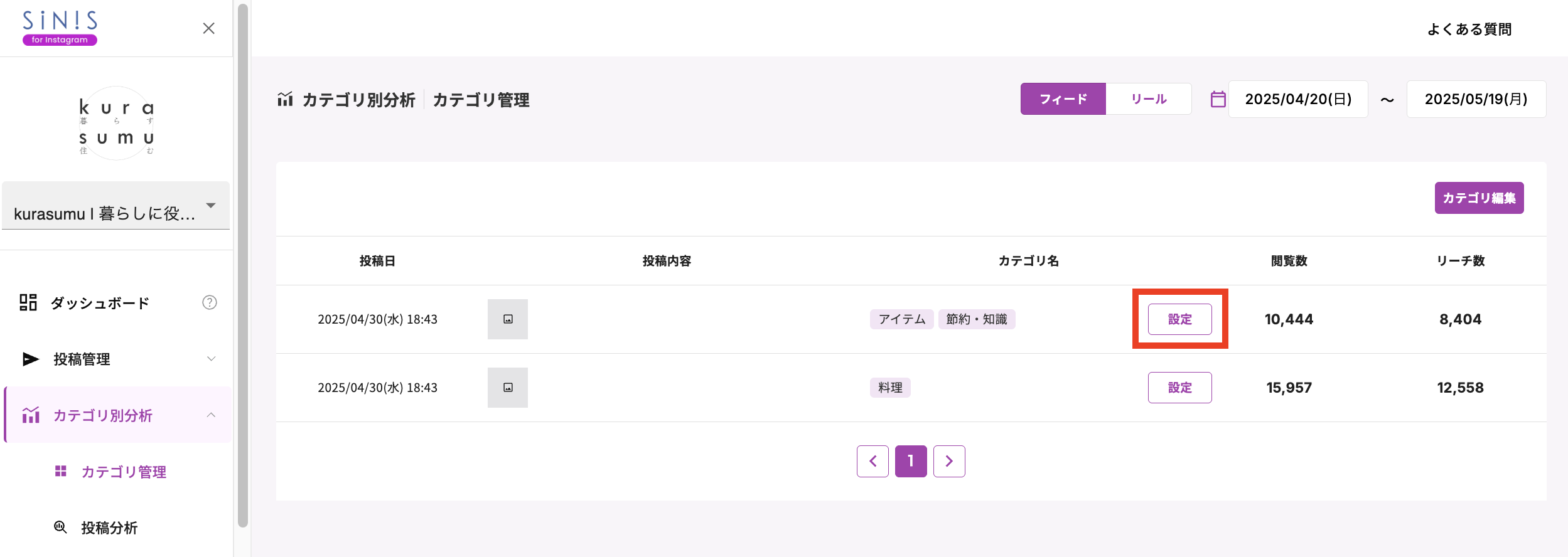Open the ダッシュボード help question icon
Image resolution: width=1568 pixels, height=557 pixels.
point(210,302)
